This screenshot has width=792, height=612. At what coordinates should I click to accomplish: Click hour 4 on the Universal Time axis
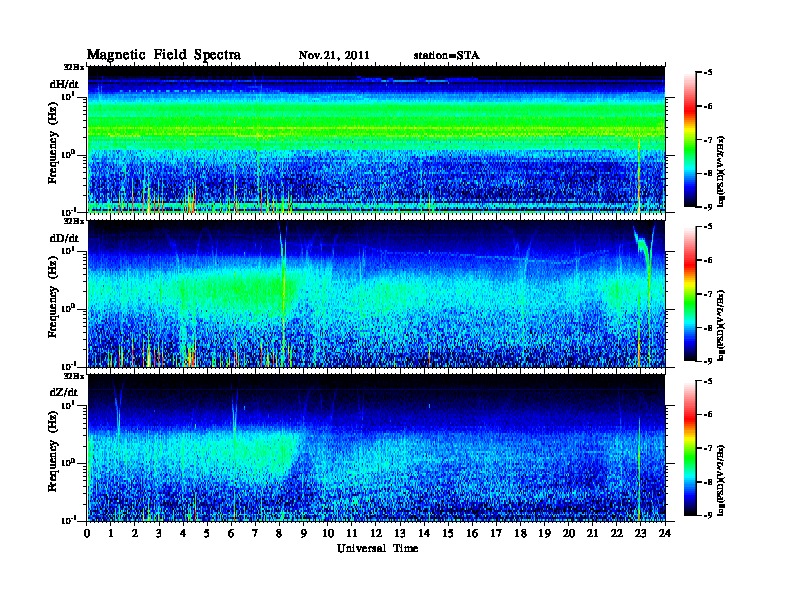click(183, 534)
